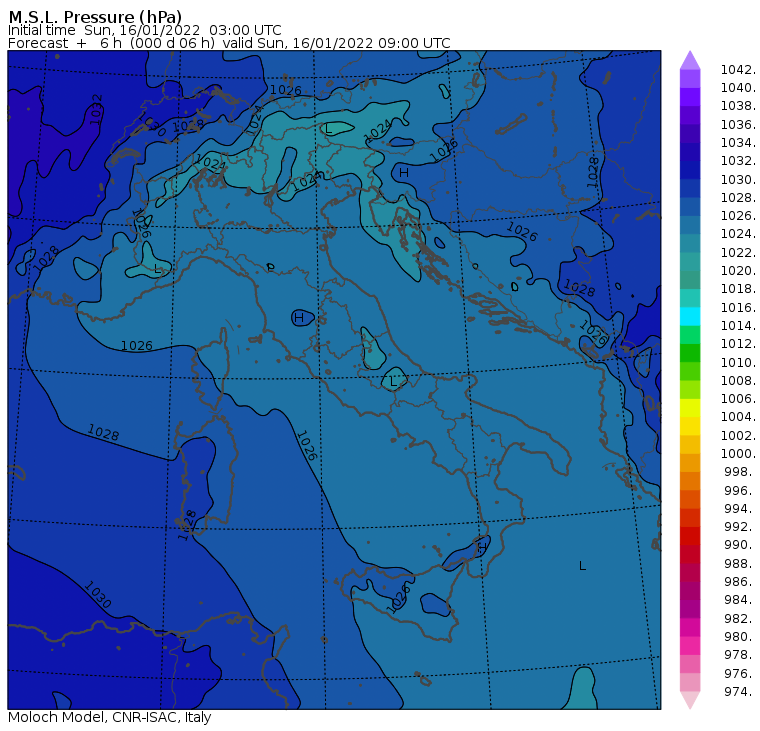Image resolution: width=760 pixels, height=731 pixels.
Task: Click the L marker over the Ionian Sea
Action: pyautogui.click(x=583, y=566)
